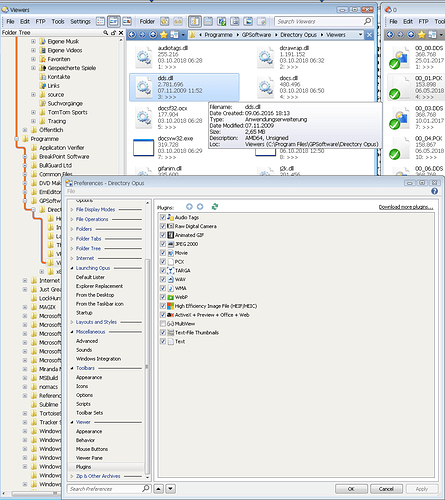Expand Zip & Other Archives category
The height and width of the screenshot is (500, 445).
tap(72, 476)
